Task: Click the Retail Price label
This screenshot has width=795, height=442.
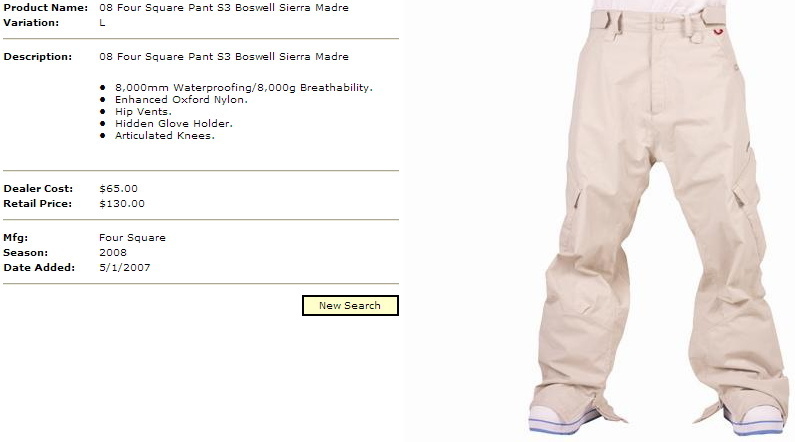Action: pos(38,204)
